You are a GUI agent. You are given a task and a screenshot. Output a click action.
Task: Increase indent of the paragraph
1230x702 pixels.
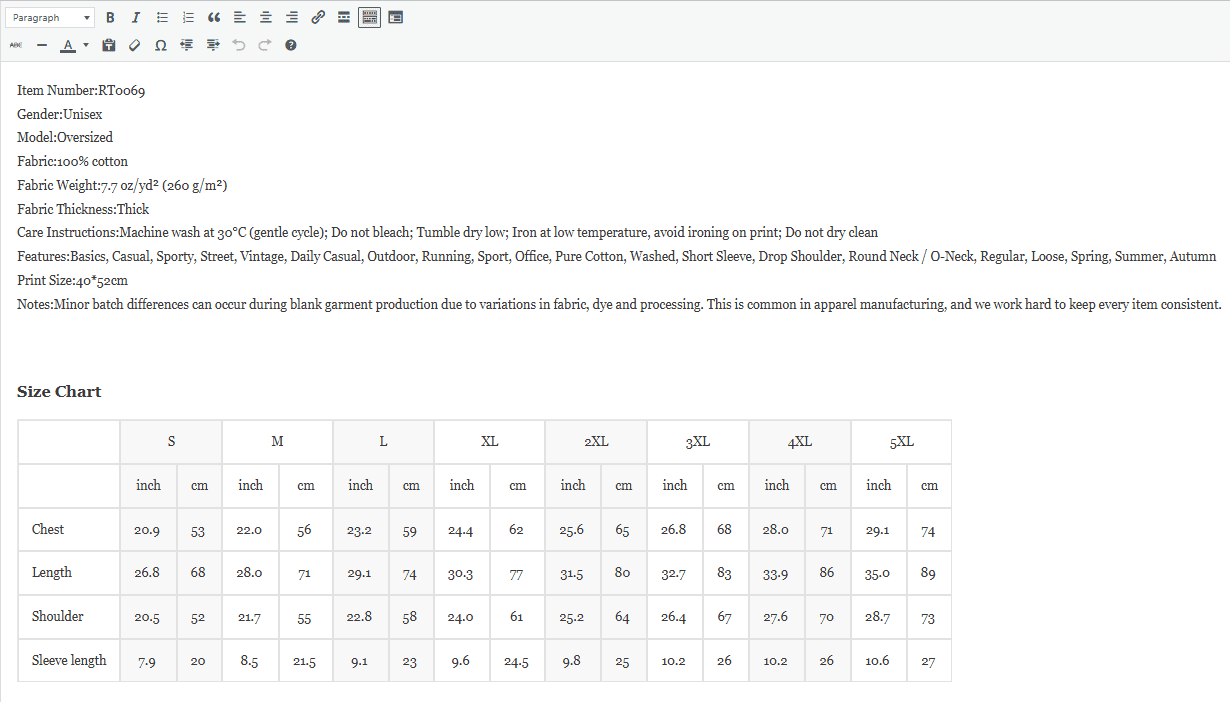pyautogui.click(x=213, y=45)
